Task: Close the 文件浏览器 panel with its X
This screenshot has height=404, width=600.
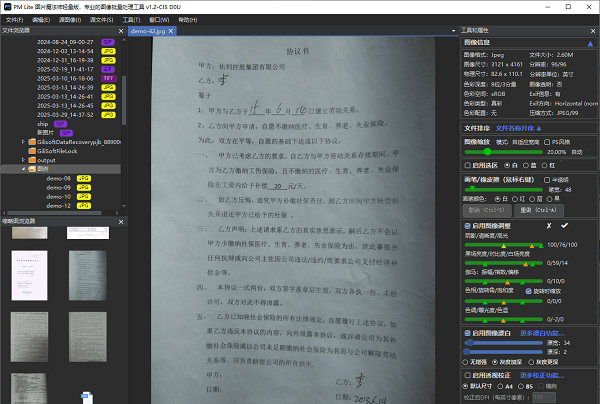Action: [x=122, y=31]
